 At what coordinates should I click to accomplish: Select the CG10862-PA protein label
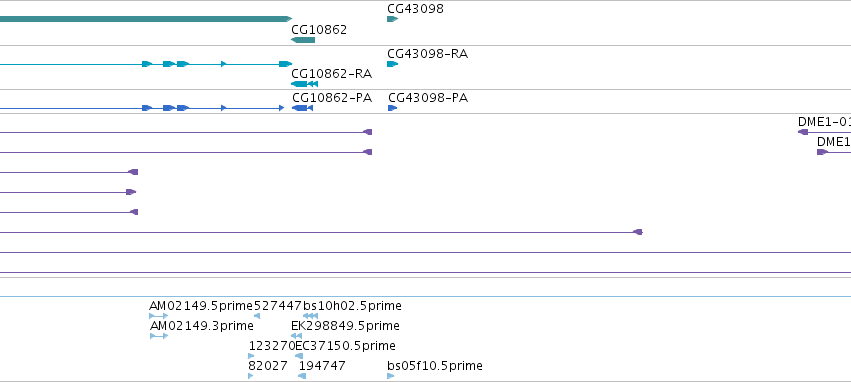coord(332,98)
